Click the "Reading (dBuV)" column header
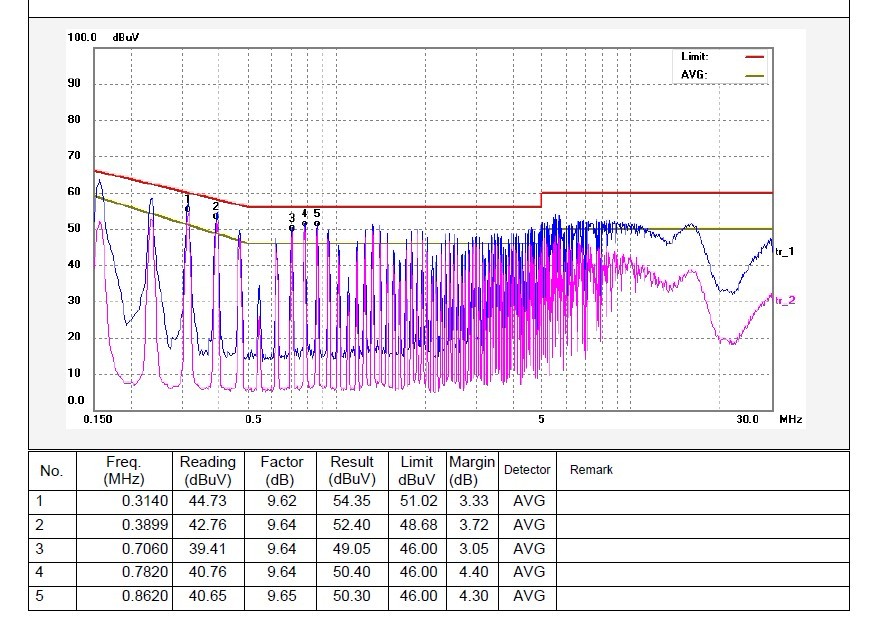885x622 pixels. [208, 471]
